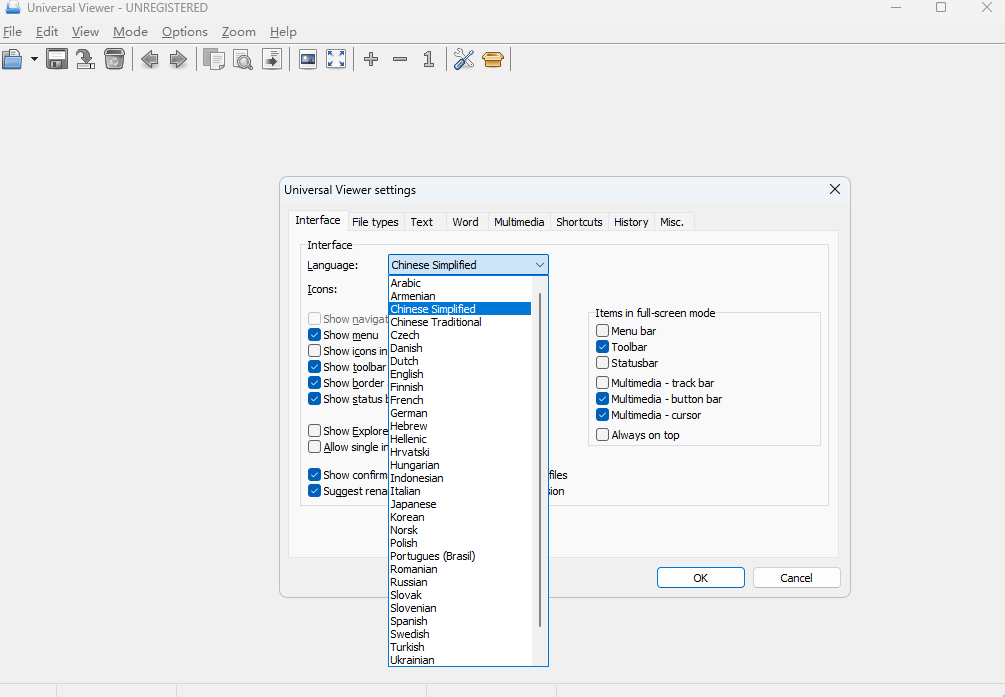The width and height of the screenshot is (1005, 697).
Task: Close the Universal Viewer settings dialog
Action: (x=835, y=189)
